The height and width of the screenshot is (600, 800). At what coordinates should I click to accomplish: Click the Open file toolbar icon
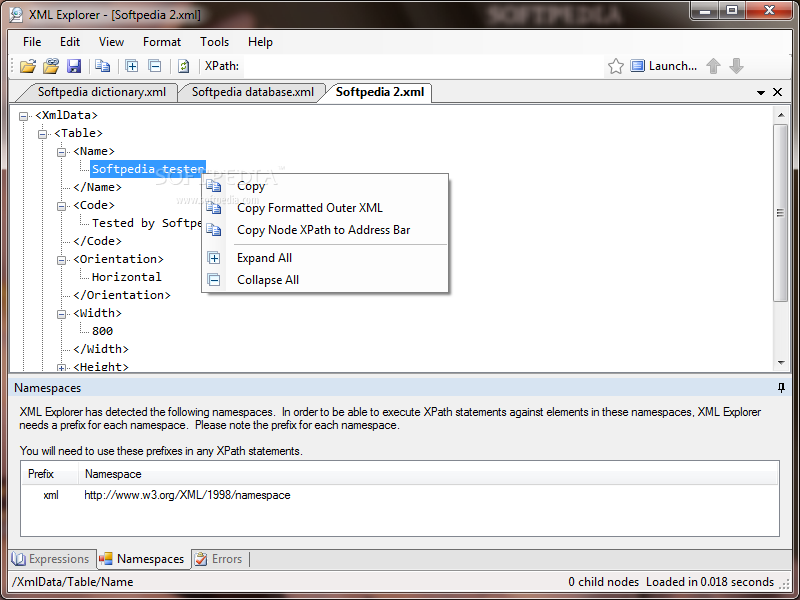(x=28, y=66)
